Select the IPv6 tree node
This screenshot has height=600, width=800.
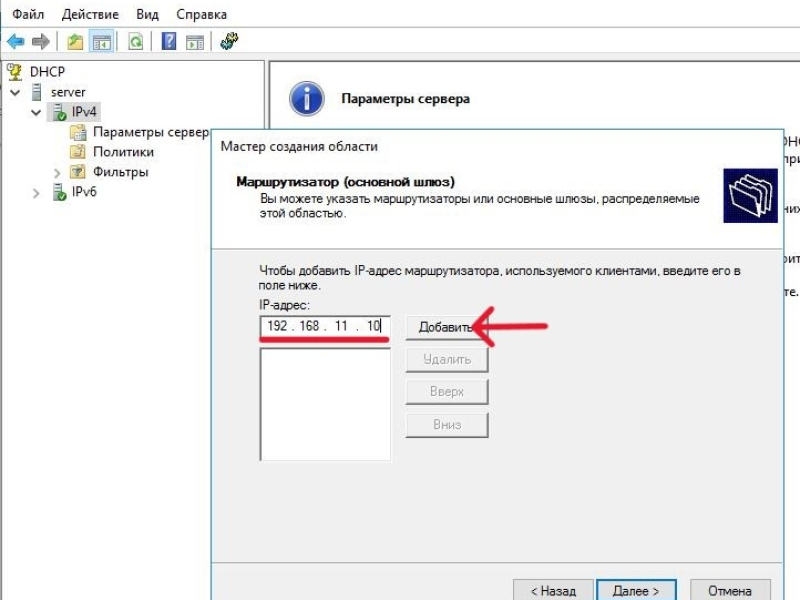pos(84,192)
